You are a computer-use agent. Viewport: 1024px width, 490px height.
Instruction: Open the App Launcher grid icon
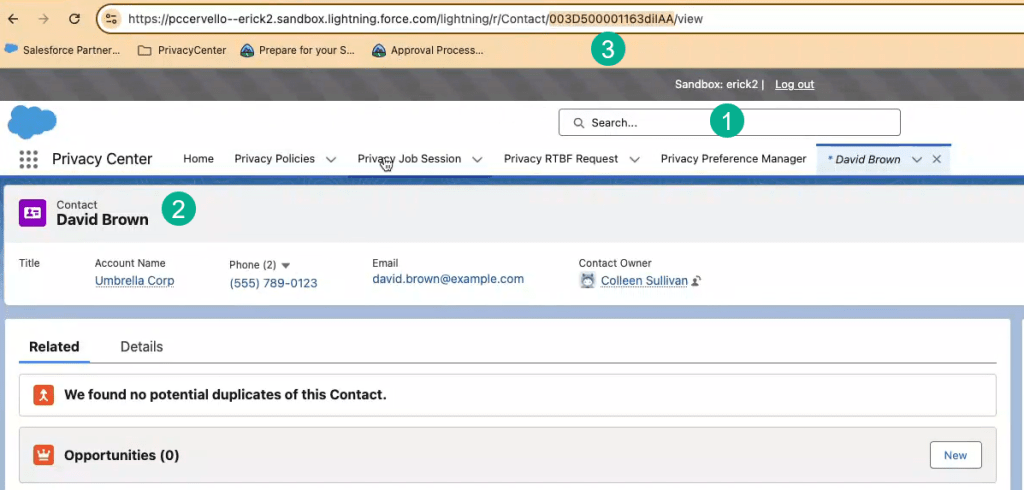pyautogui.click(x=28, y=159)
